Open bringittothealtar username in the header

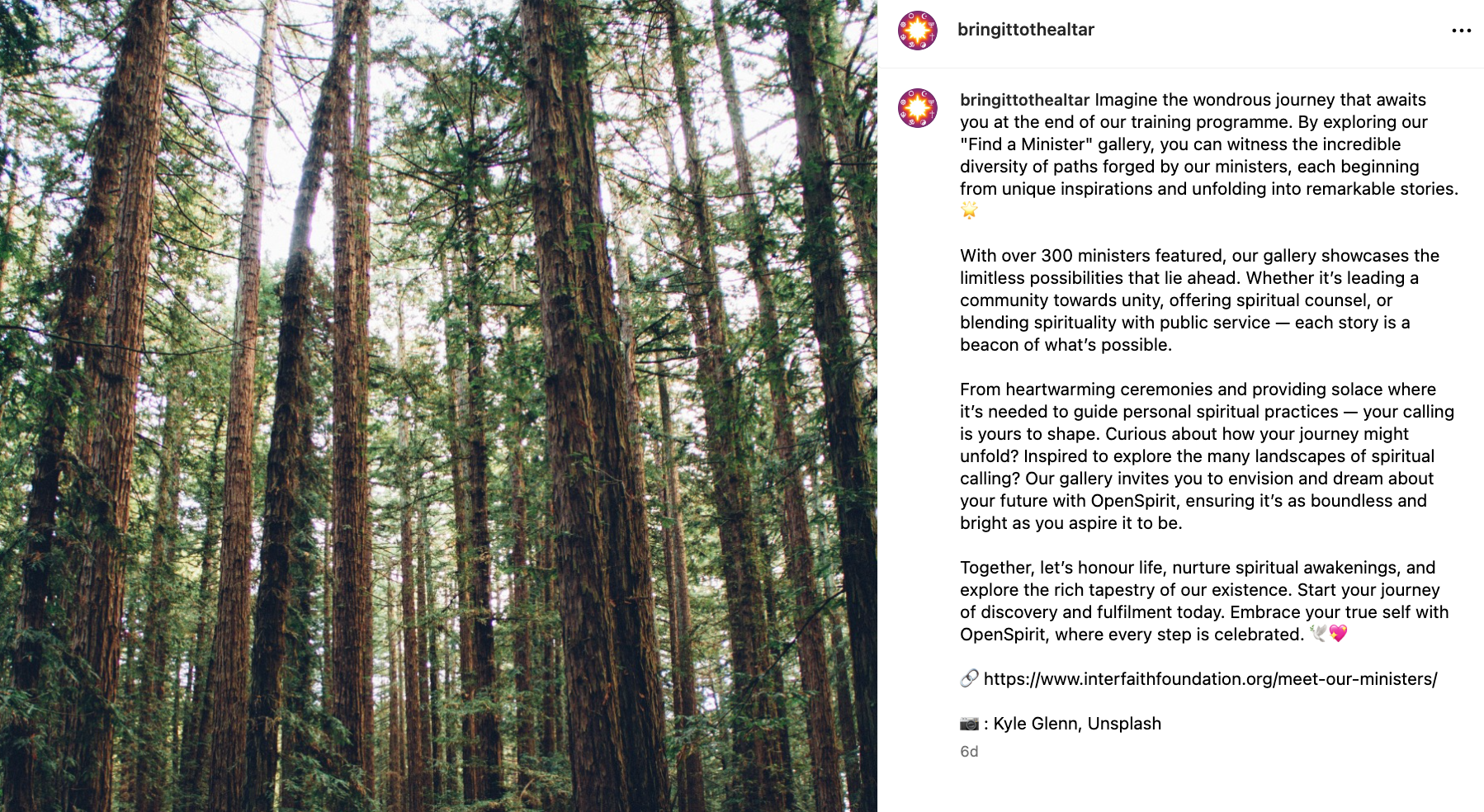1026,30
